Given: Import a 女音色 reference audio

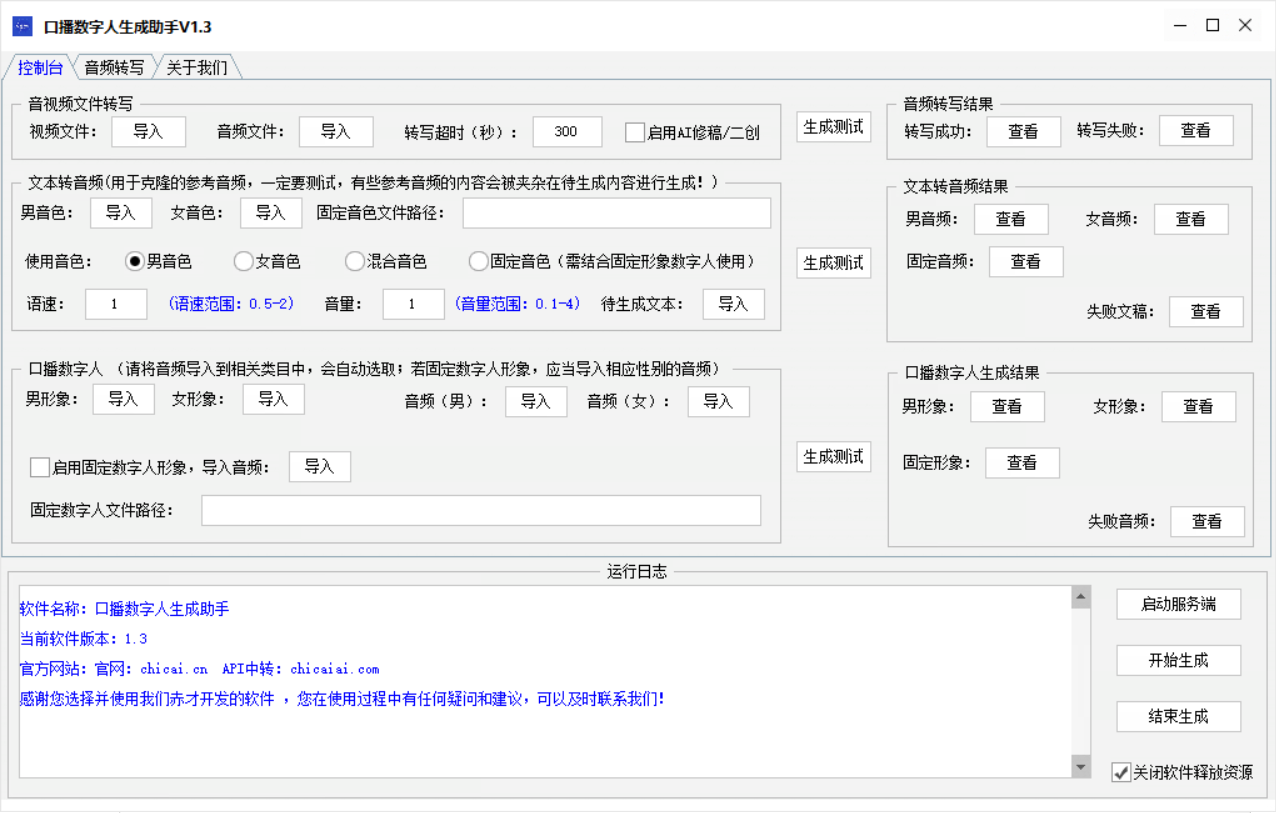Looking at the screenshot, I should click(x=270, y=212).
